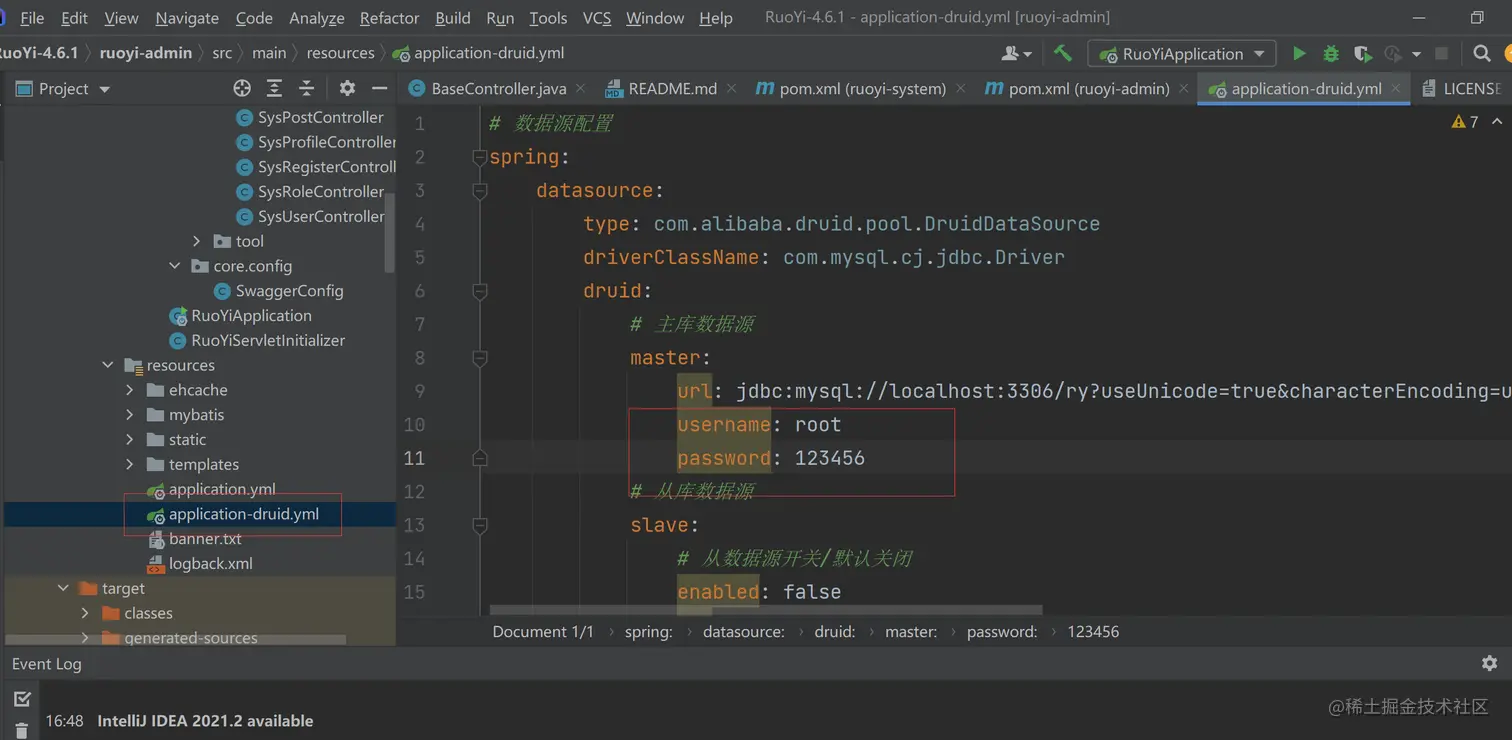
Task: Click datasource: in the YAML breadcrumb bar
Action: (744, 631)
